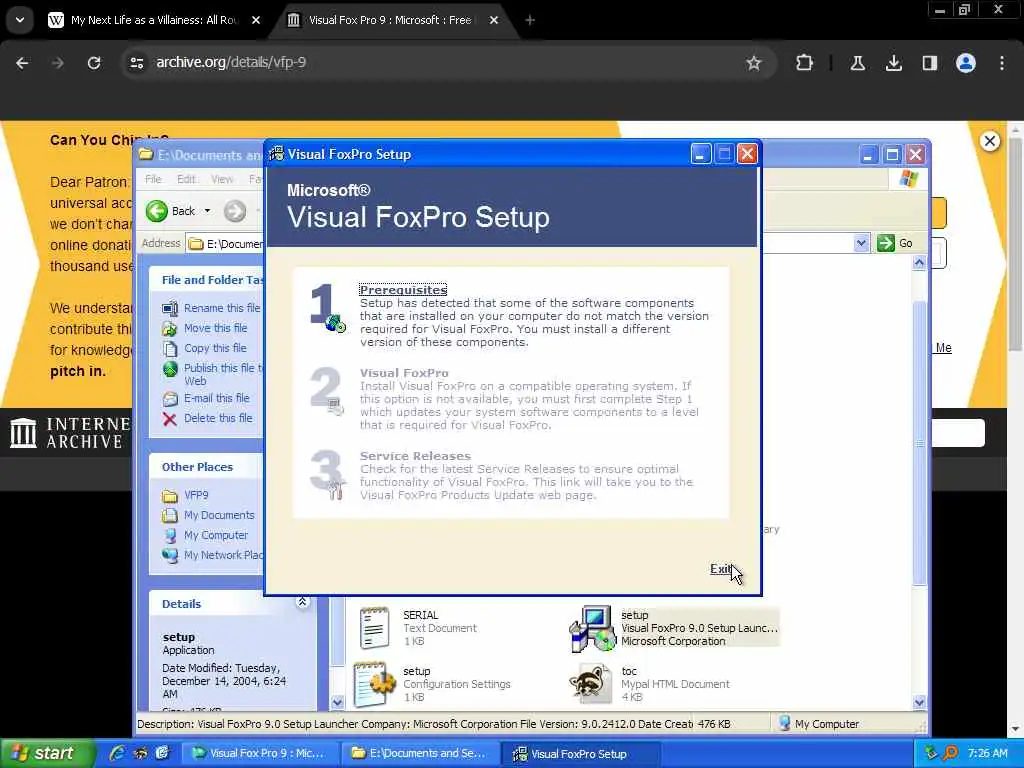Open the Edit menu in Explorer
This screenshot has width=1024, height=768.
(x=186, y=179)
